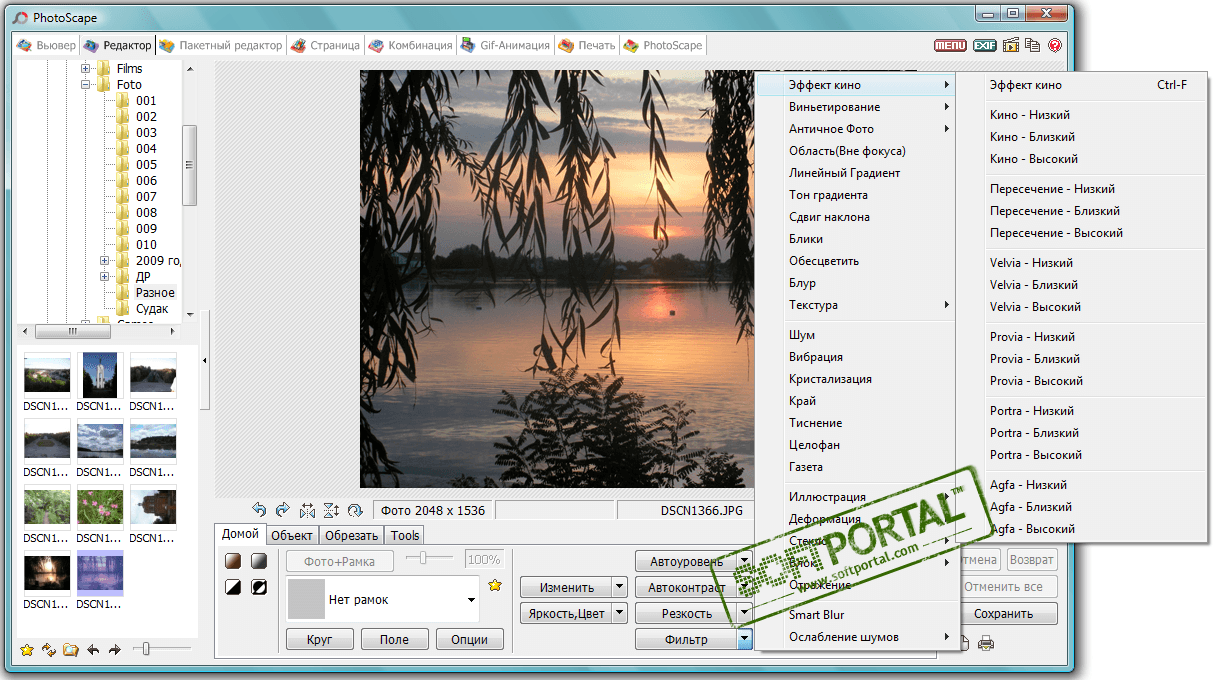Rotate photo clockwise with right arrow icon
Screen dimensions: 1216x680
pyautogui.click(x=283, y=510)
